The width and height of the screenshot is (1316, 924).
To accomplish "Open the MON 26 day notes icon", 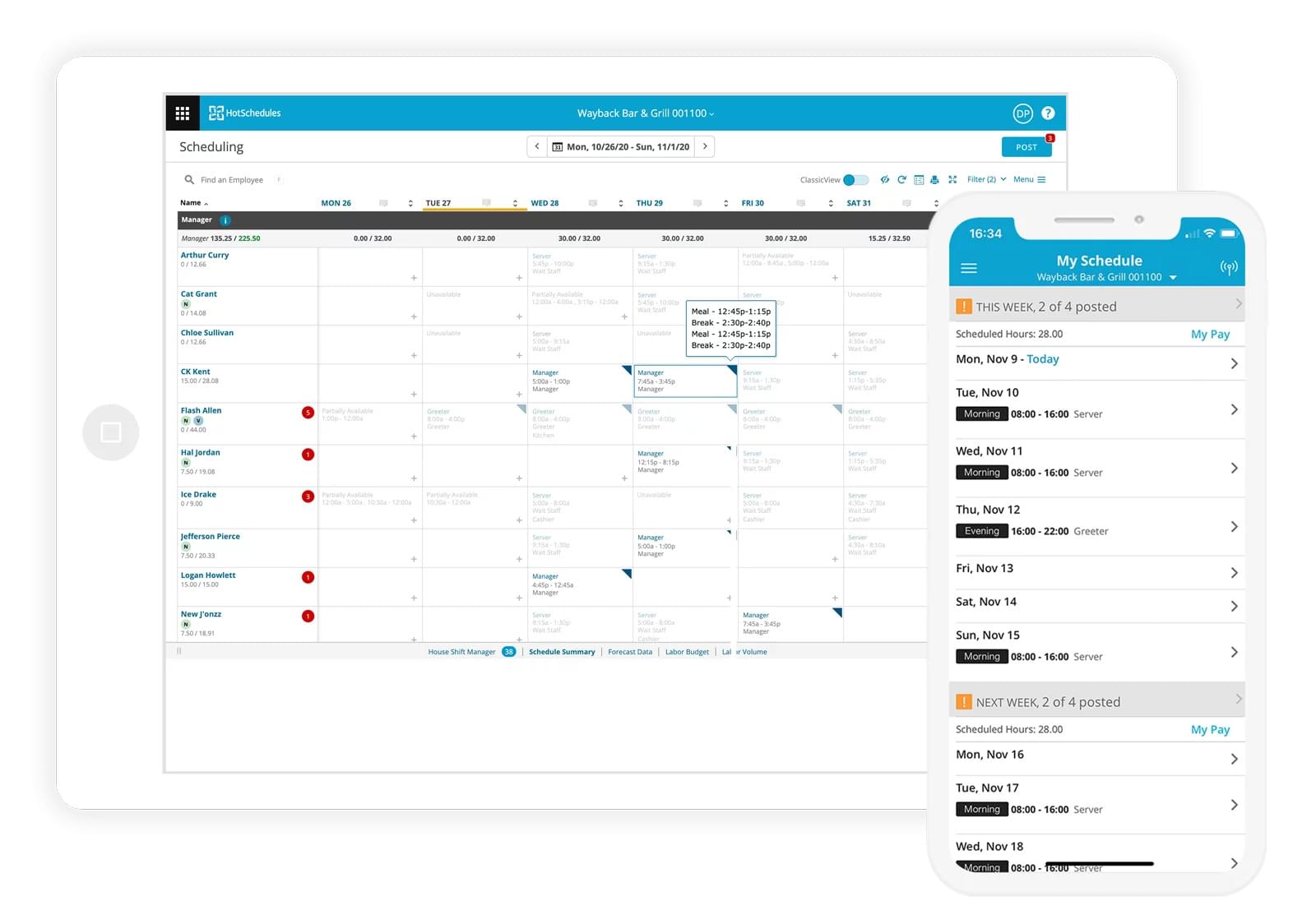I will (383, 203).
